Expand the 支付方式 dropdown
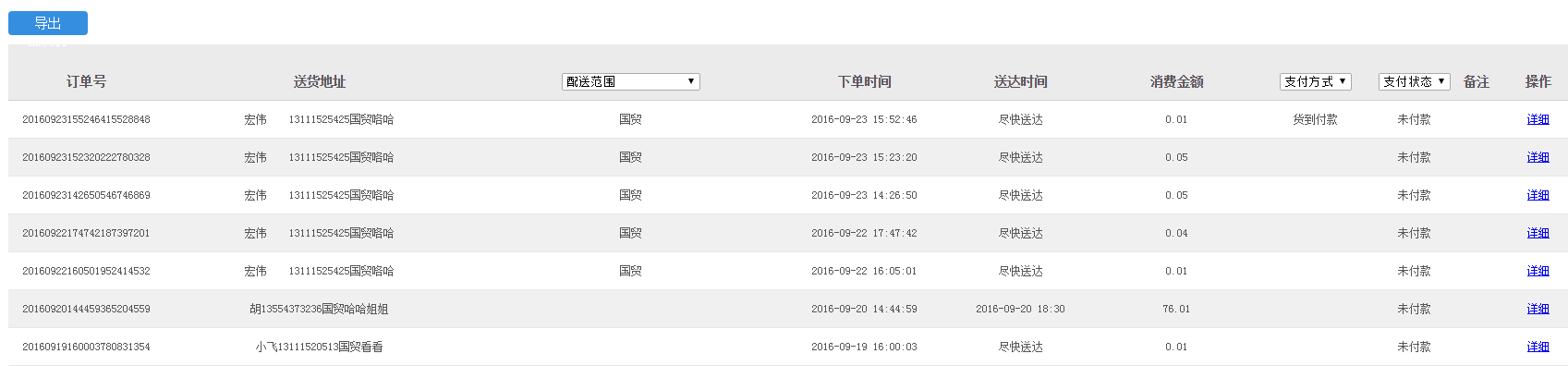Image resolution: width=1568 pixels, height=366 pixels. point(1315,81)
